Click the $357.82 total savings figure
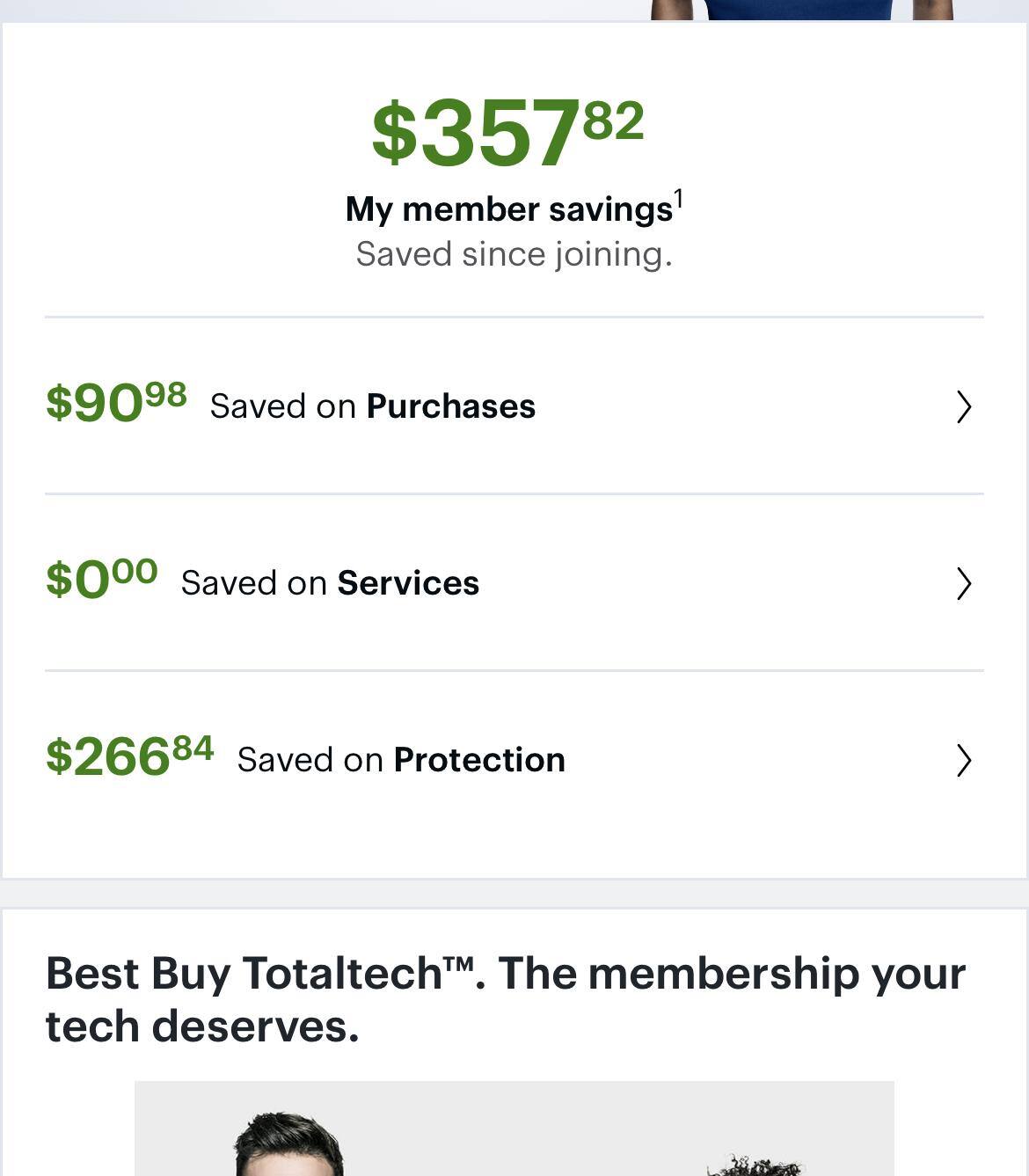This screenshot has height=1176, width=1029. (507, 133)
